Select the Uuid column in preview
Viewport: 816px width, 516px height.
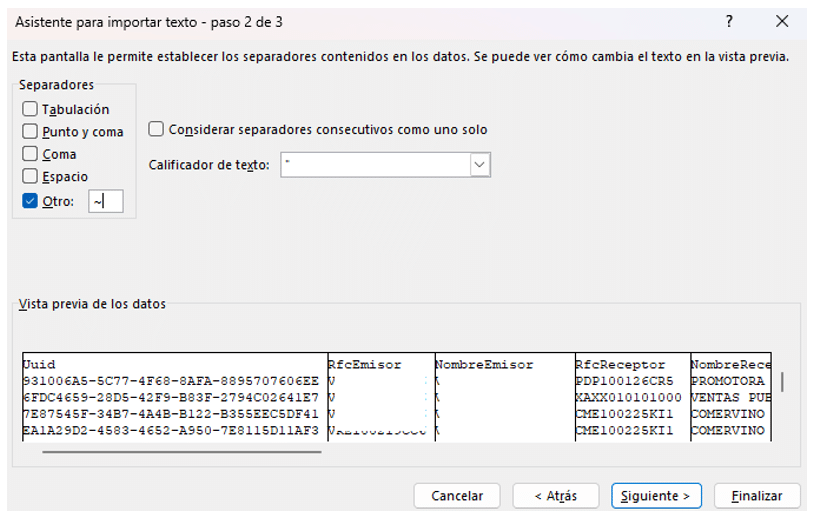click(170, 365)
